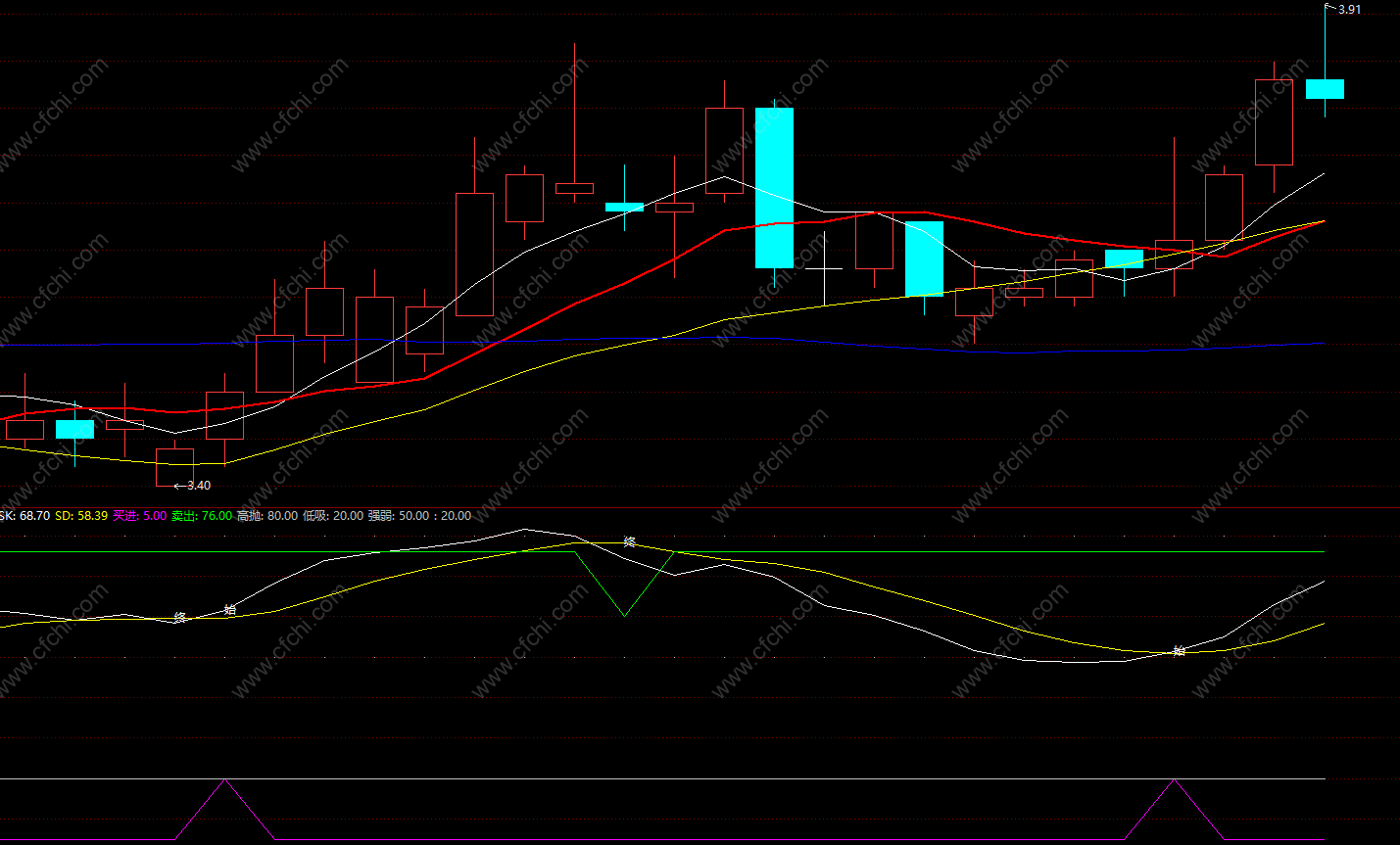Click the 强弱: 50.00 : 20.00 label
Screen dimensions: 1400x845
pos(419,516)
